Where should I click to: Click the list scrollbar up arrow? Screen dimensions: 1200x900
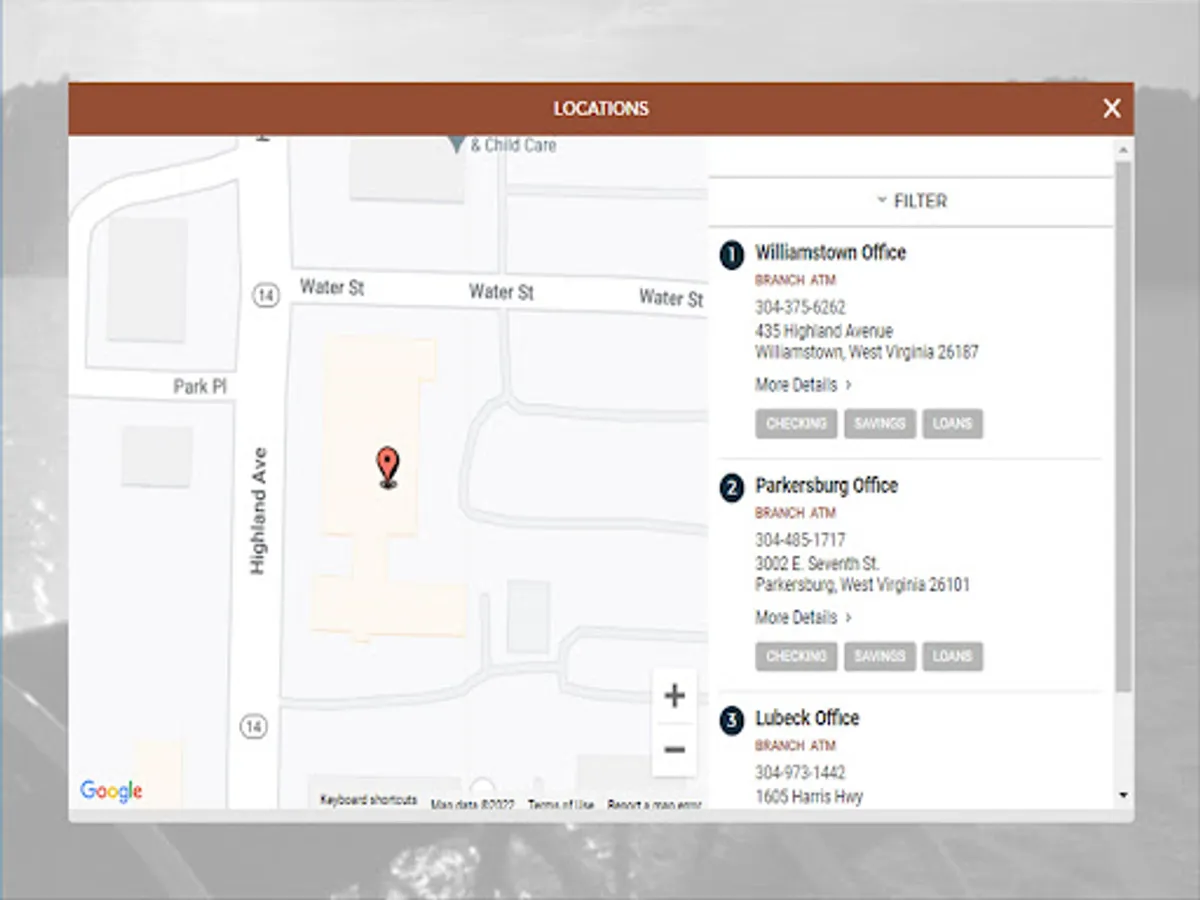pos(1123,150)
